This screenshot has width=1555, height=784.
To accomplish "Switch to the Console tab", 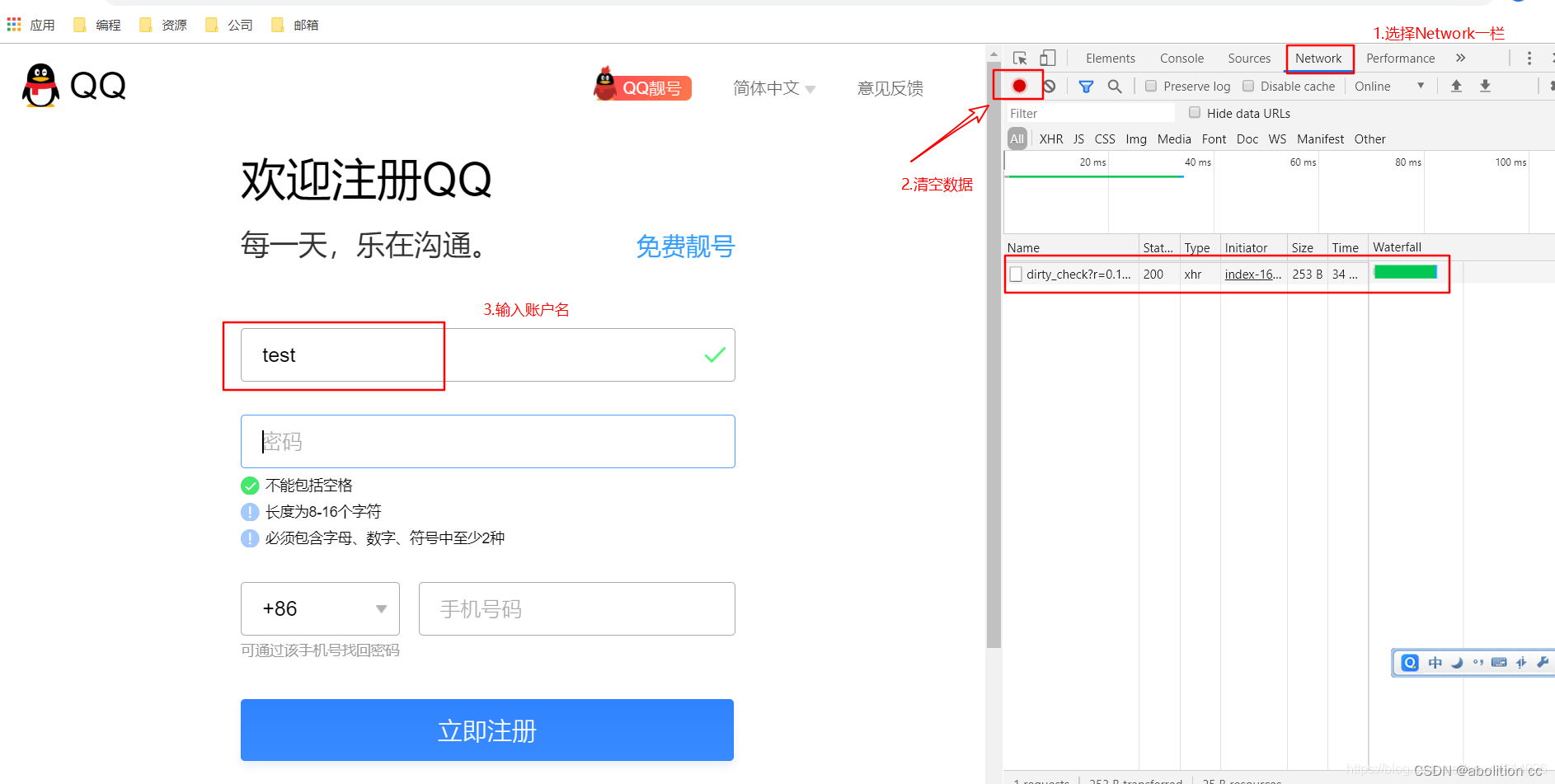I will point(1182,59).
